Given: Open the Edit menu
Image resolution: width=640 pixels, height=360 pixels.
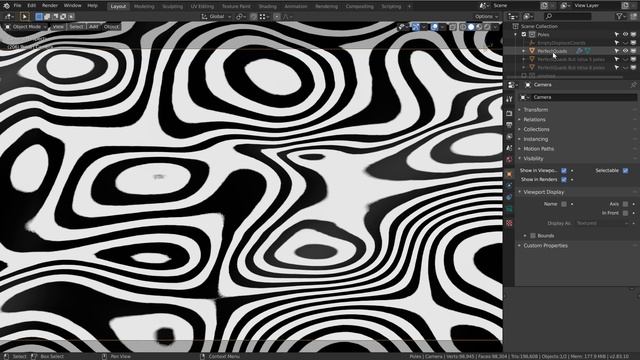Looking at the screenshot, I should coord(31,6).
